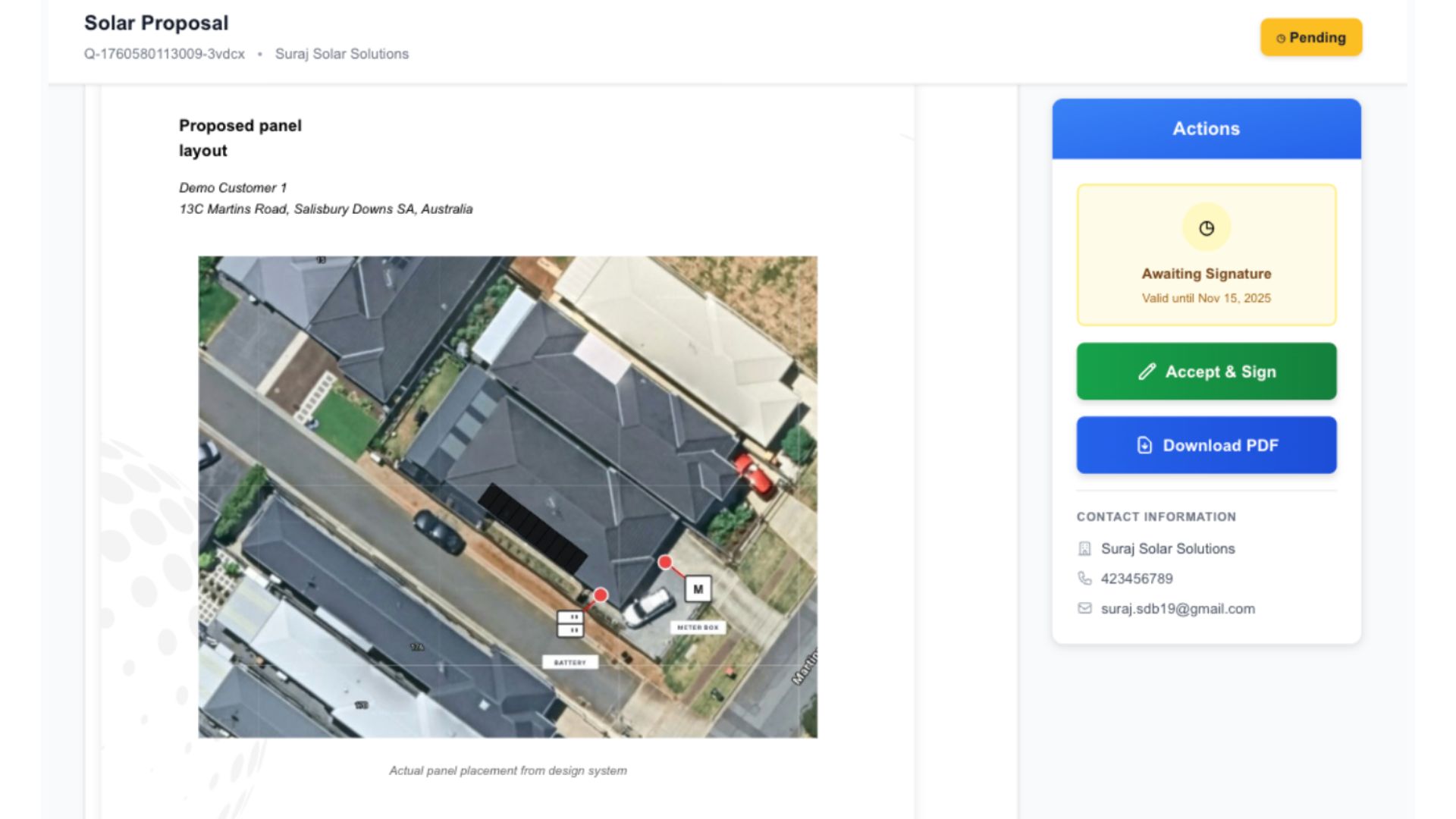Click the clock icon above Awaiting Signature
Viewport: 1456px width, 819px height.
[1207, 228]
